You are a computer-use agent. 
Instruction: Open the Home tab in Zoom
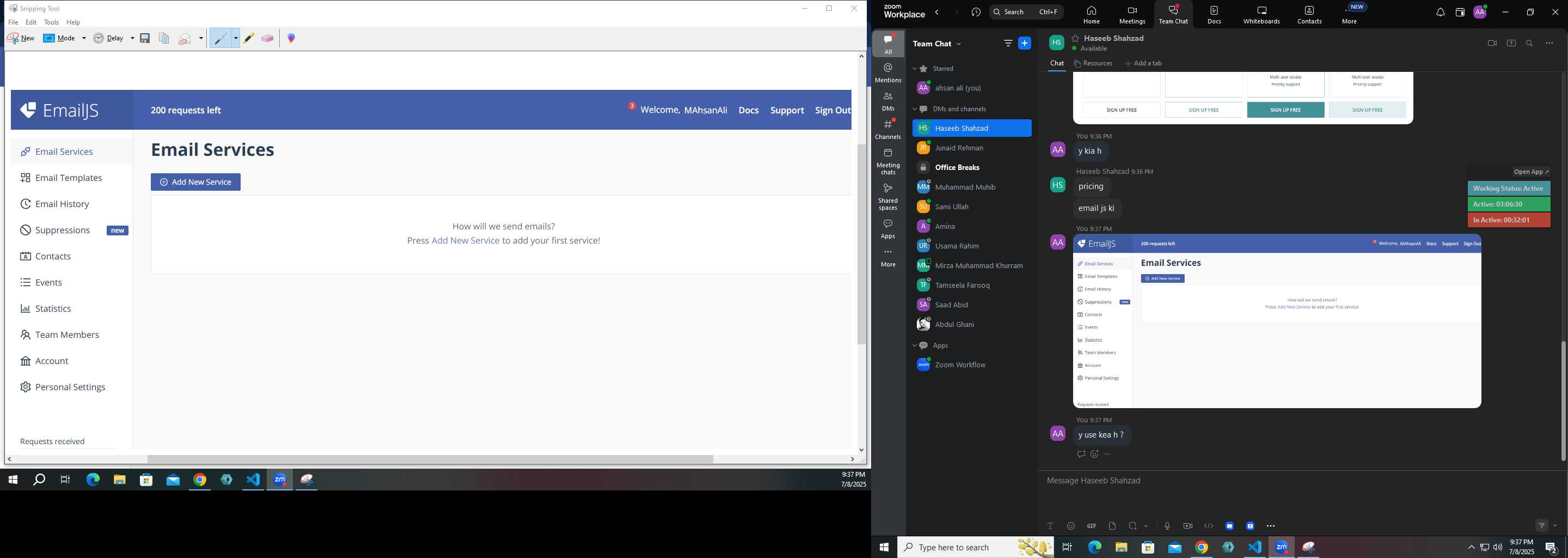coord(1092,15)
